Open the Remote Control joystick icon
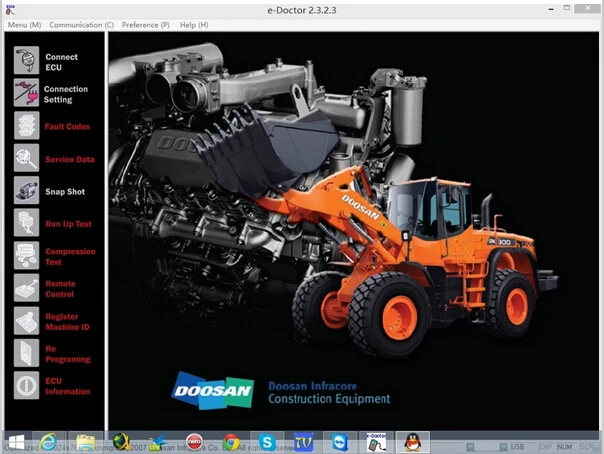The height and width of the screenshot is (454, 604). tap(27, 288)
